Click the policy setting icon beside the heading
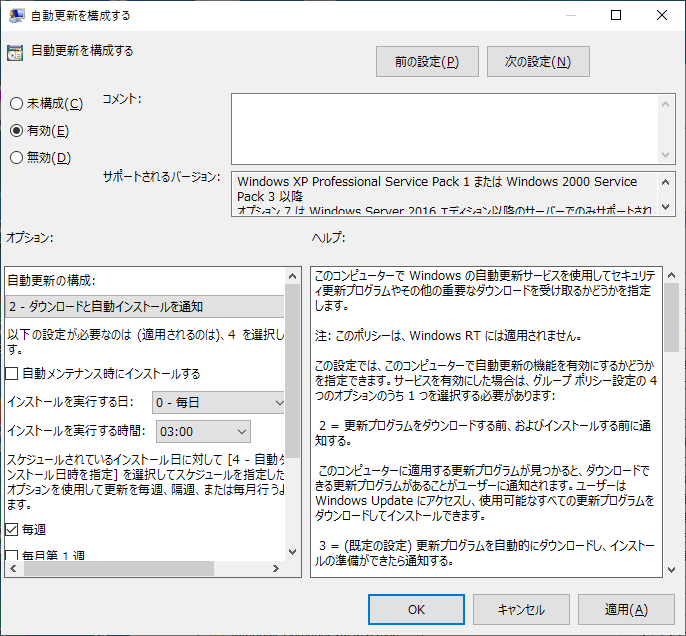 click(15, 53)
